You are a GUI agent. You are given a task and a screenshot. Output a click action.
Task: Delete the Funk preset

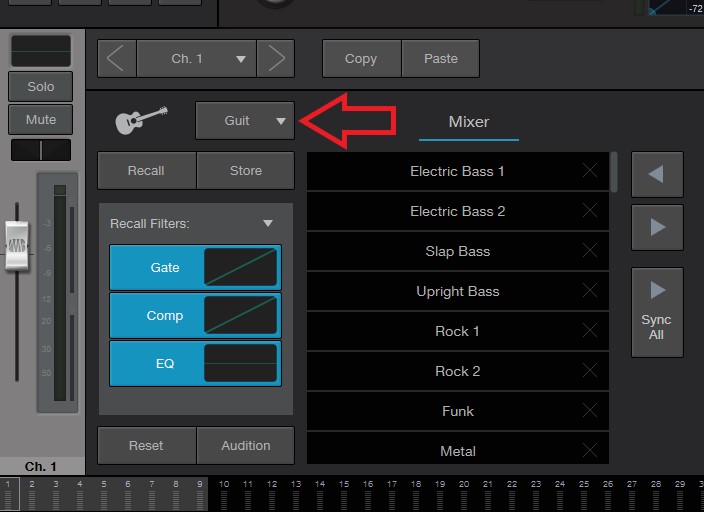point(590,411)
